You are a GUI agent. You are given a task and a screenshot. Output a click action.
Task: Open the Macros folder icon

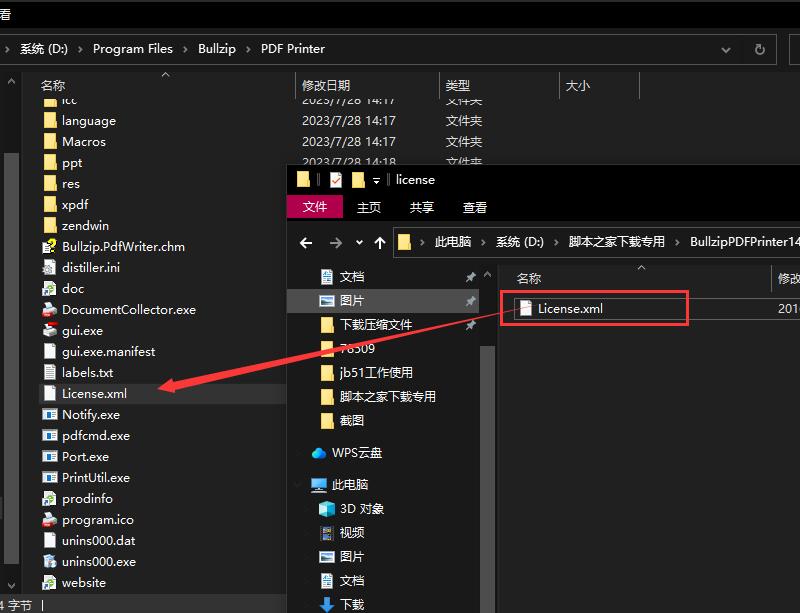coord(50,141)
